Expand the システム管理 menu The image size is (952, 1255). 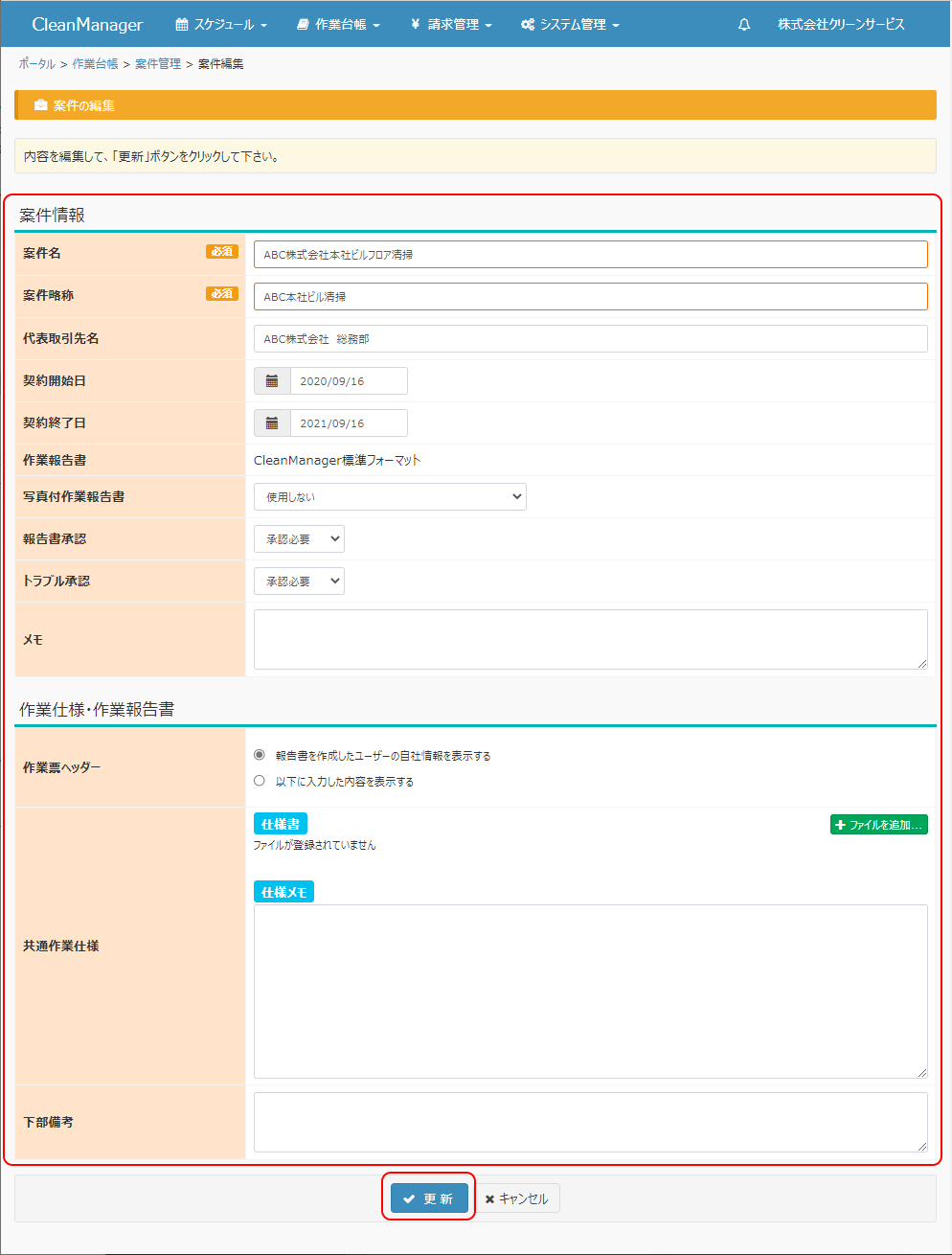571,25
